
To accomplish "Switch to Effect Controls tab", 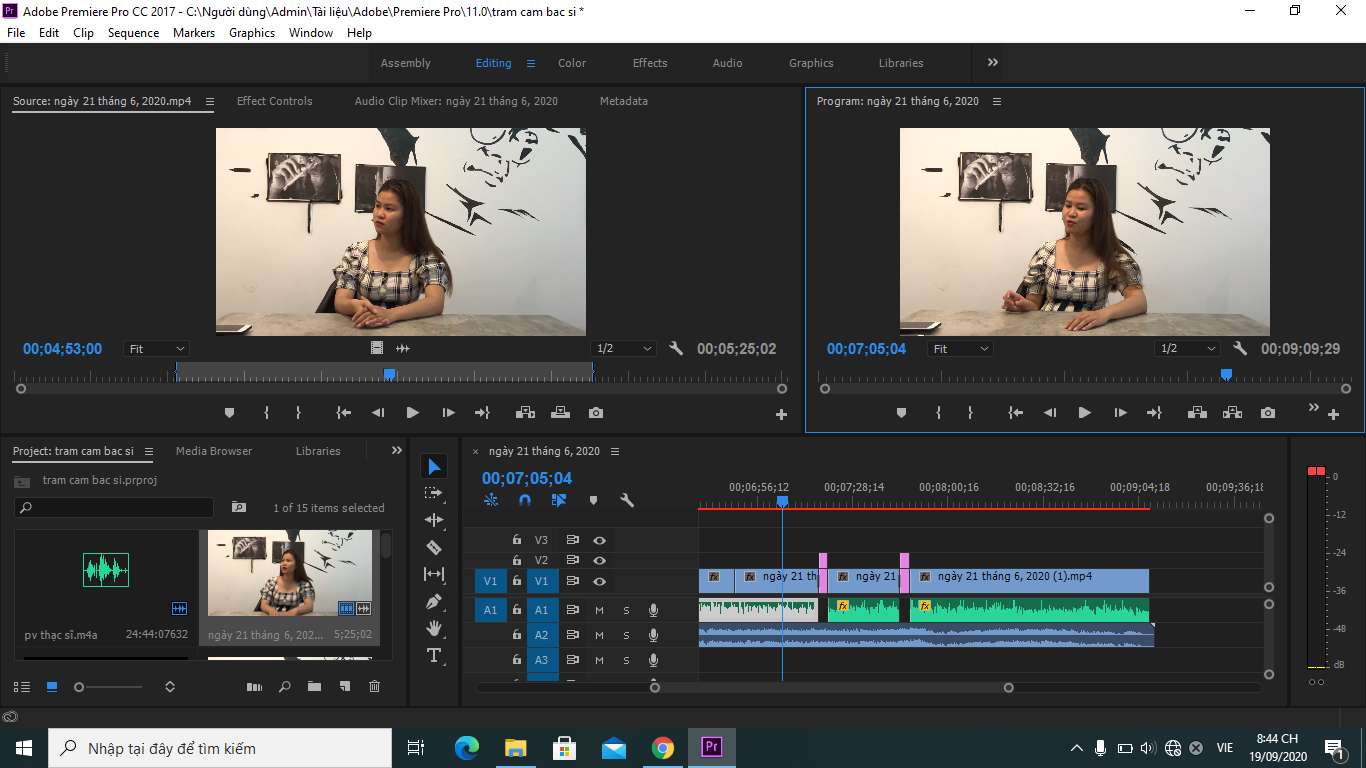I will (x=274, y=101).
